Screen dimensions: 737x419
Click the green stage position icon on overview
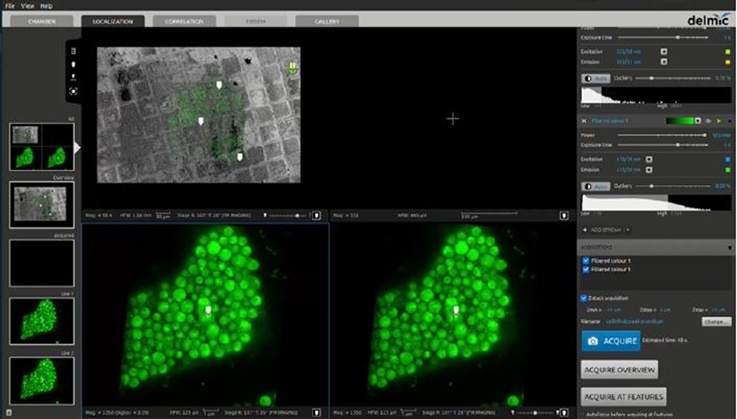pyautogui.click(x=292, y=69)
